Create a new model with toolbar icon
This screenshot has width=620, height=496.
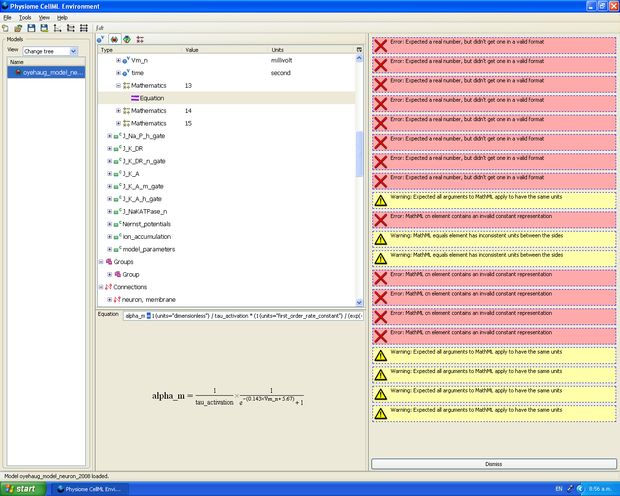pos(6,28)
